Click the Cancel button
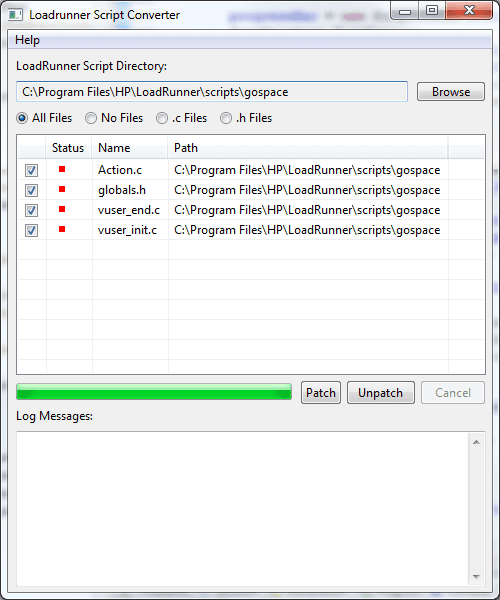500x600 pixels. pyautogui.click(x=453, y=393)
